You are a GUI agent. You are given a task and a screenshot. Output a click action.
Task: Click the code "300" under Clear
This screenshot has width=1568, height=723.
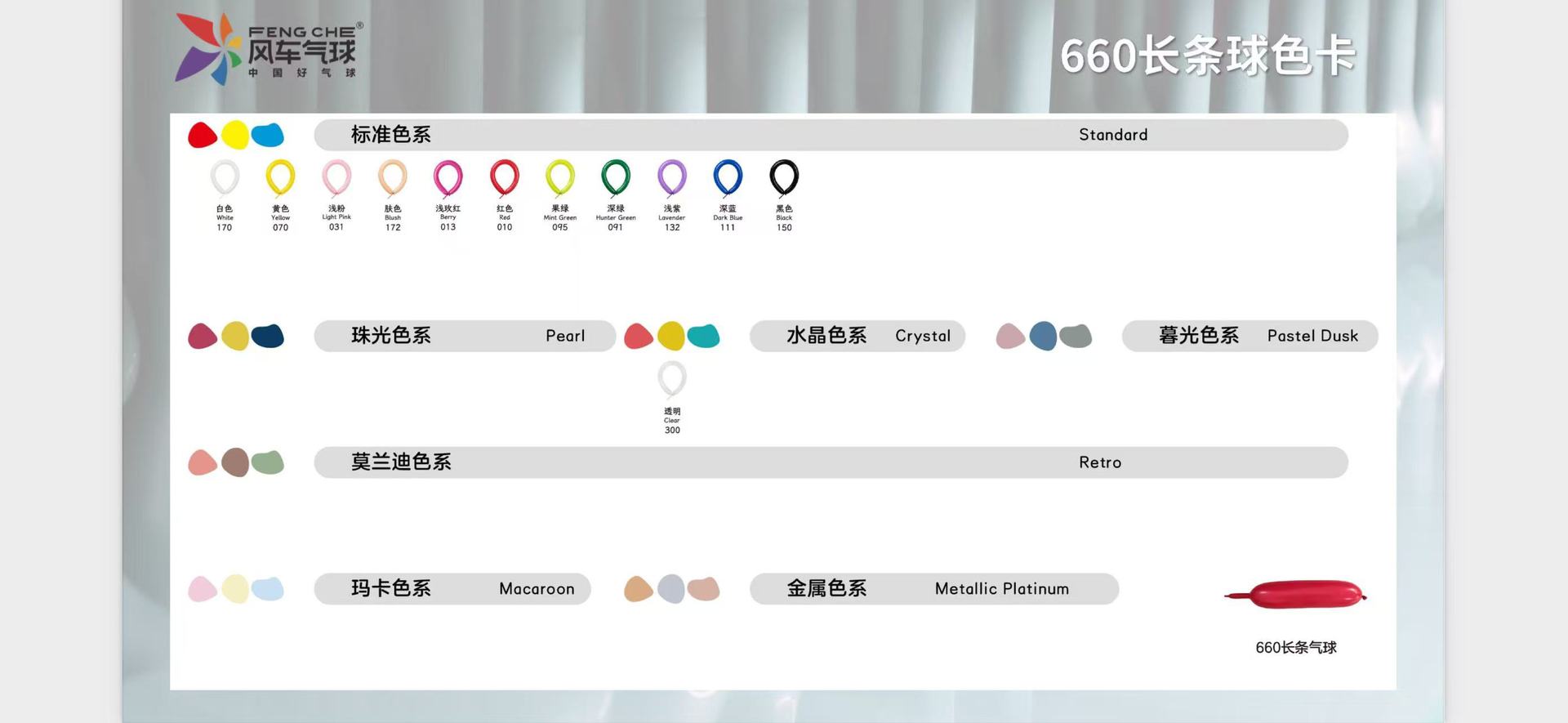[672, 431]
